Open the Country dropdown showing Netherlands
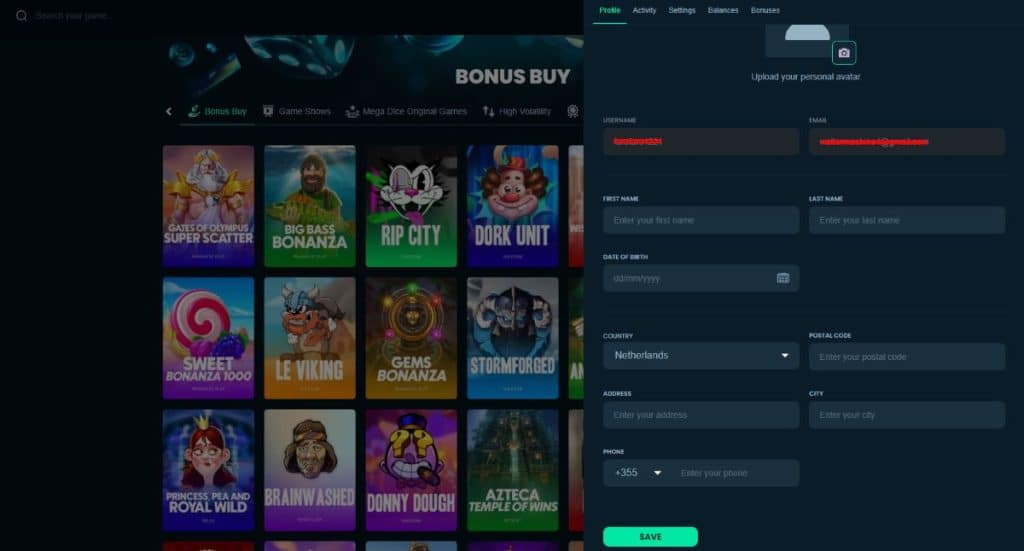Screen dimensions: 1024x551 701,356
